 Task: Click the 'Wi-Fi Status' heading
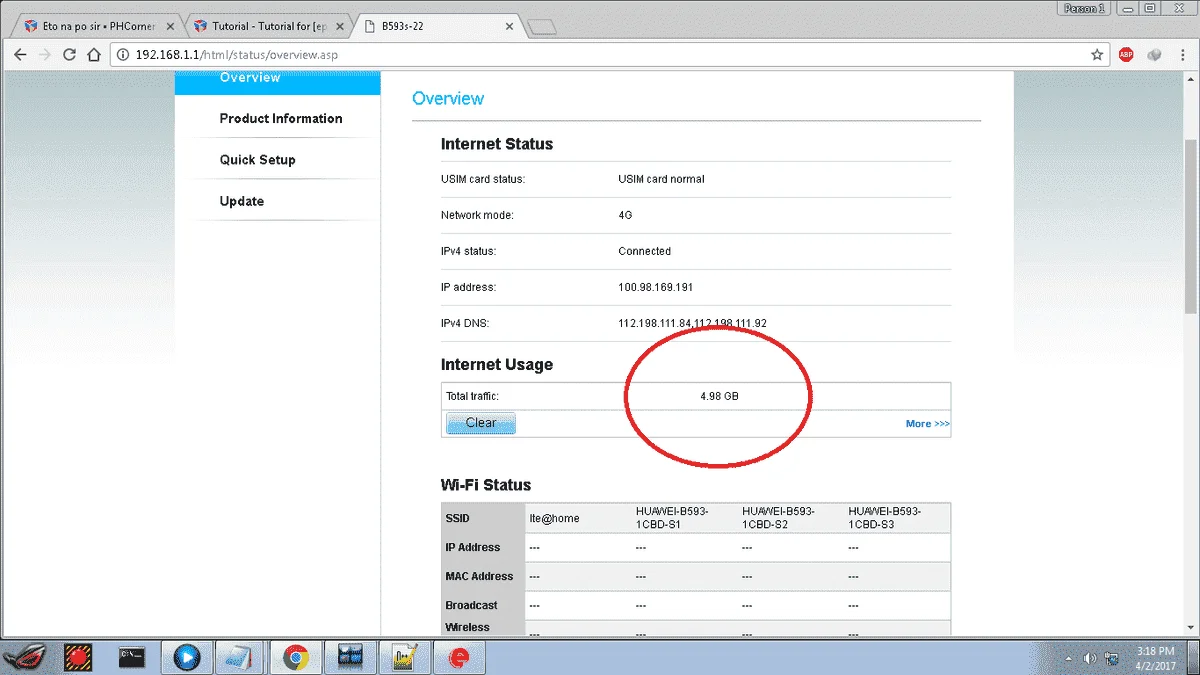point(486,485)
